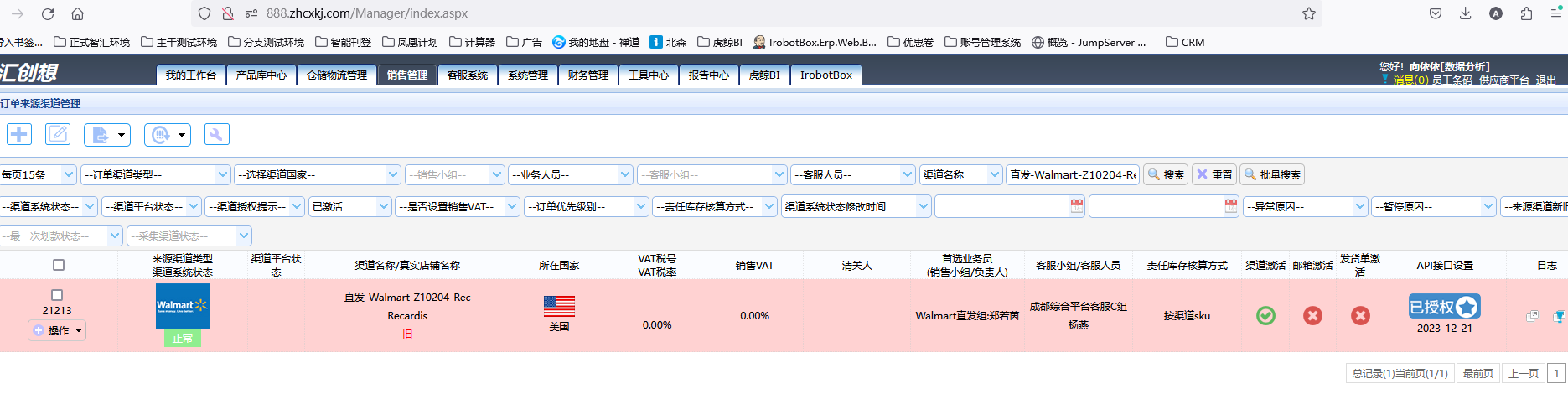Screen dimensions: 1568x404
Task: Bookmark page with star icon
Action: point(1309,13)
